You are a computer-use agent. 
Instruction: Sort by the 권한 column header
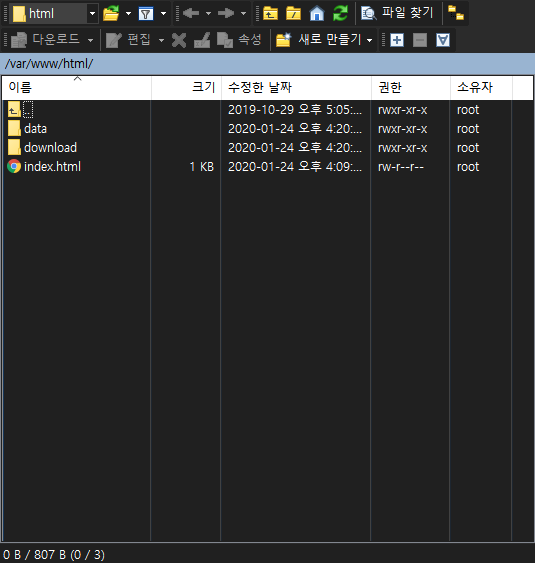[x=411, y=87]
